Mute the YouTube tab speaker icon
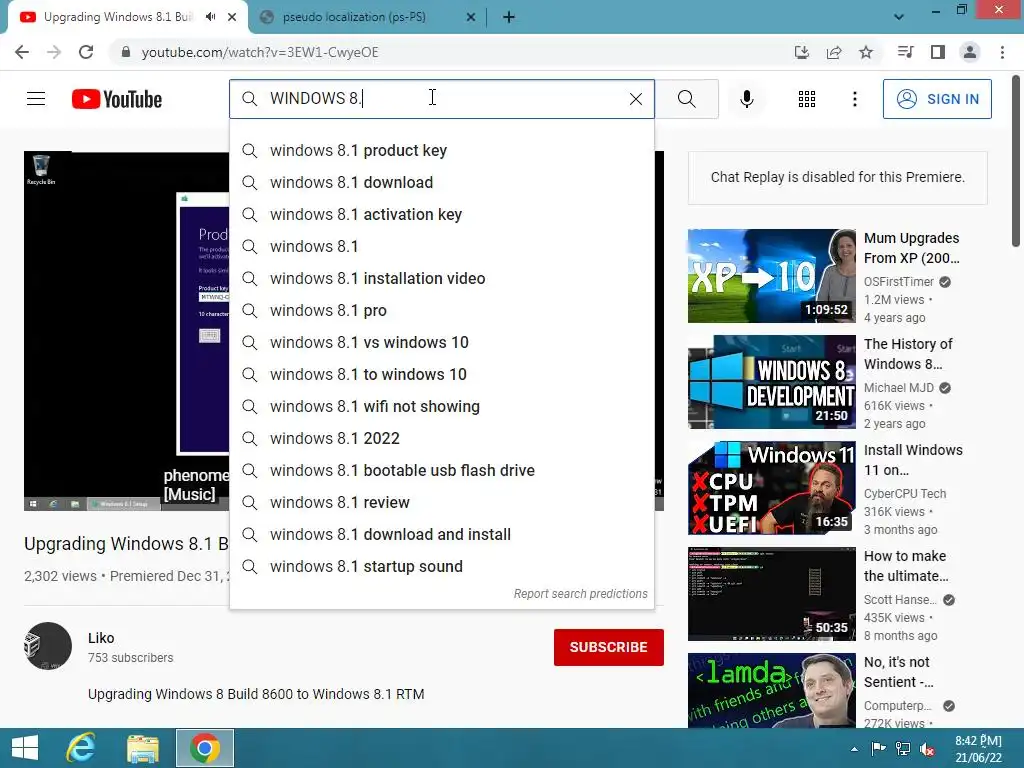Viewport: 1024px width, 768px height. 210,17
